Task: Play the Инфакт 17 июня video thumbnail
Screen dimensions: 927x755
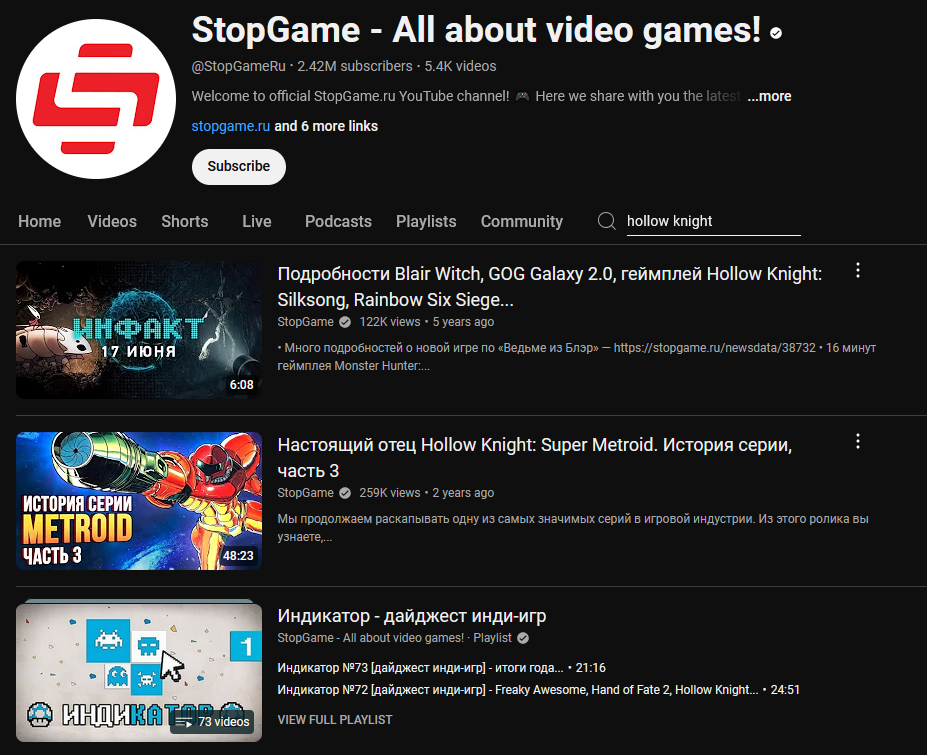Action: pos(139,330)
